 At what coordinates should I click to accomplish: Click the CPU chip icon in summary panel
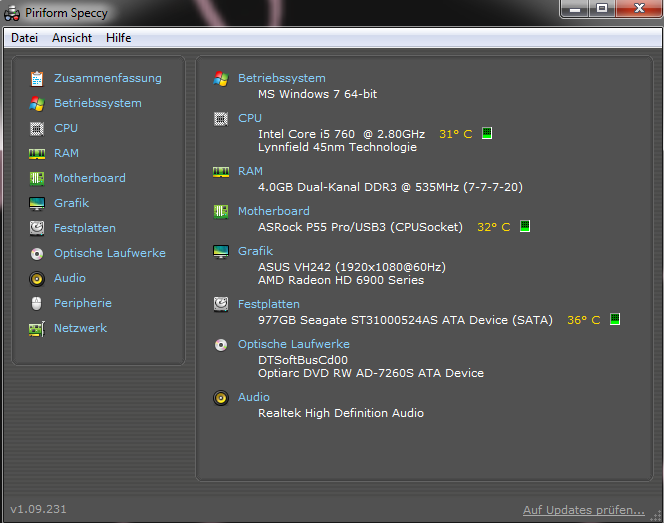point(221,119)
